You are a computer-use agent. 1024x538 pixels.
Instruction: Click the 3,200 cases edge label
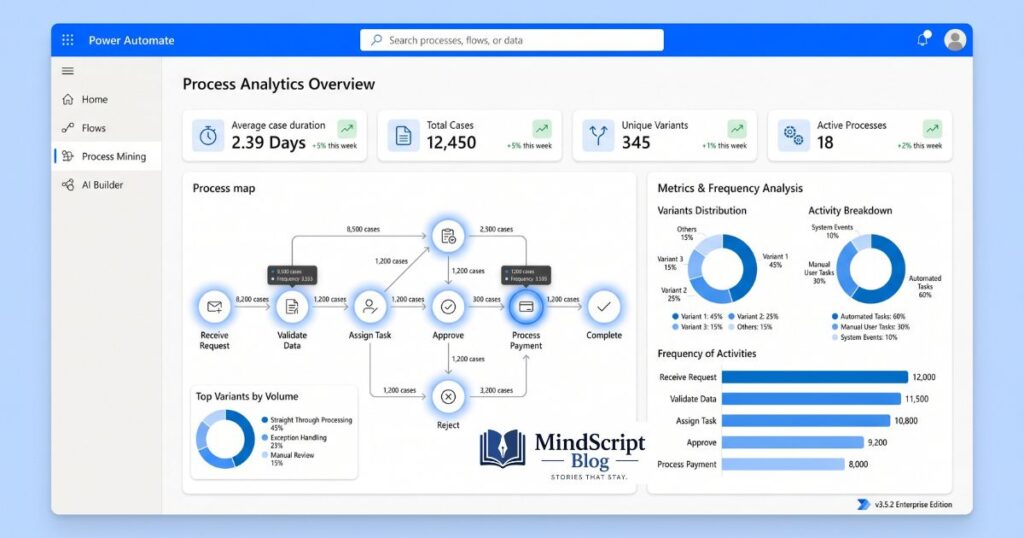pos(496,390)
